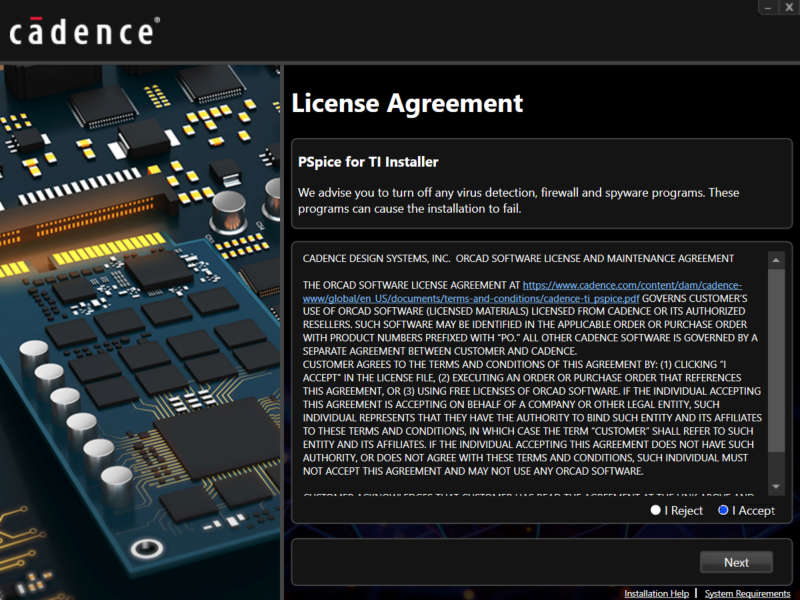
Task: Click the license agreement scrollbar thumb
Action: [776, 361]
